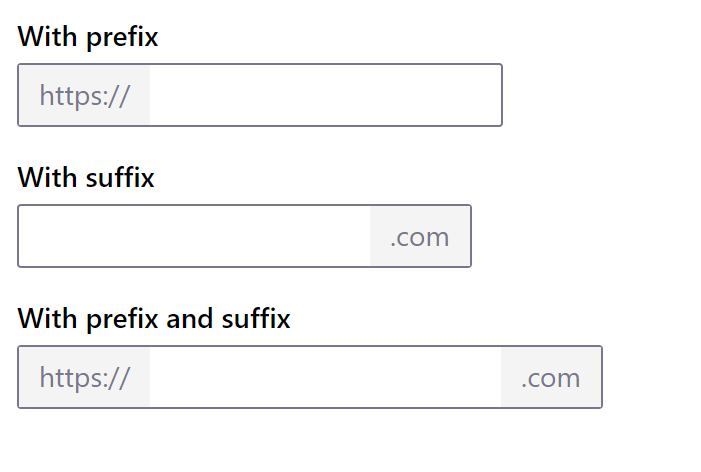Viewport: 701px width, 472px height.
Task: Click the .com suffix in the "With suffix" field
Action: (419, 237)
